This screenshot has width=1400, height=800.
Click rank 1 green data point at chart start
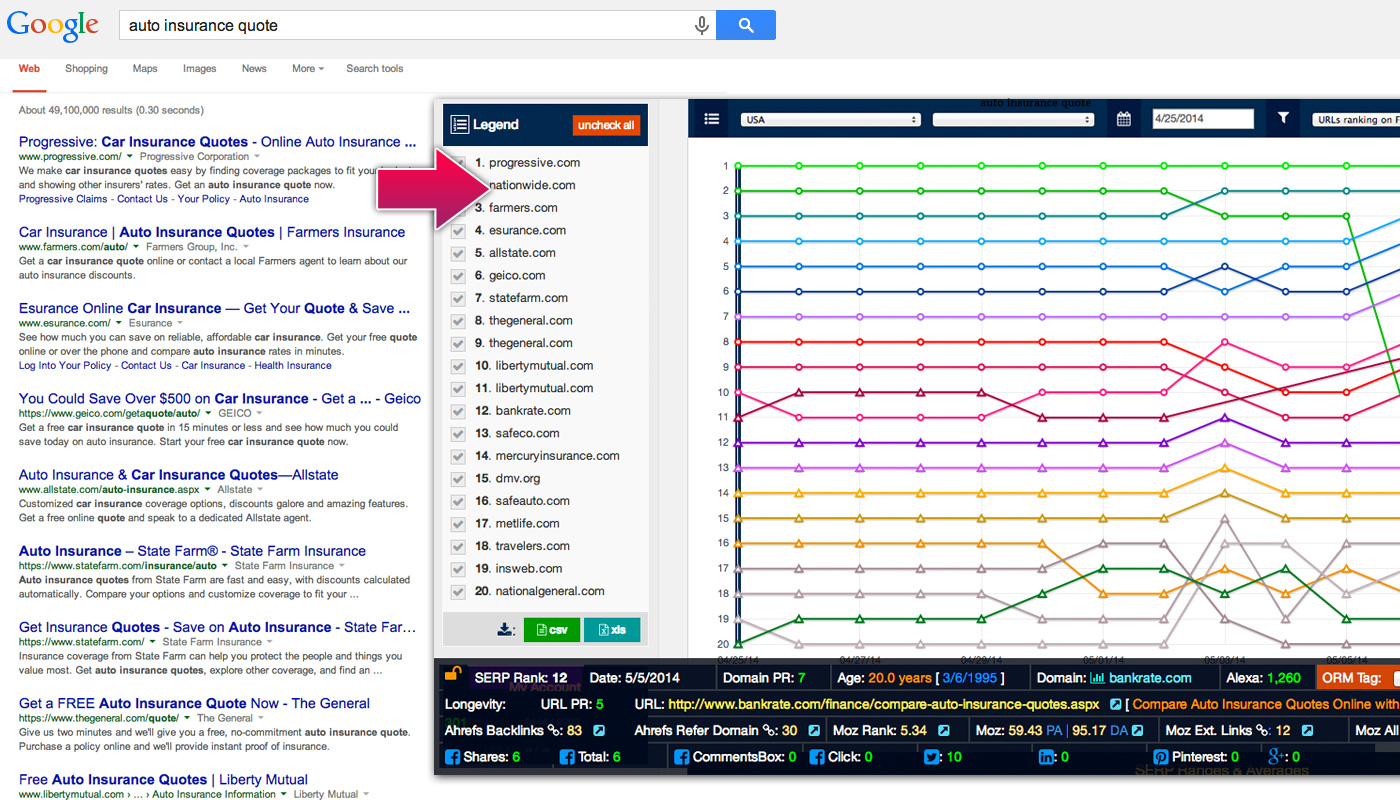738,166
